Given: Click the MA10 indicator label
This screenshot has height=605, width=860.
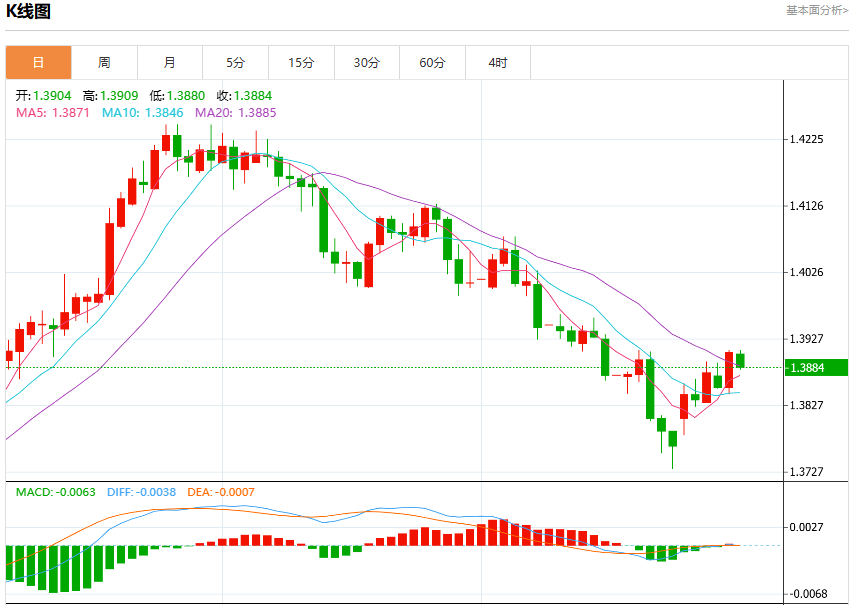Looking at the screenshot, I should point(143,112).
